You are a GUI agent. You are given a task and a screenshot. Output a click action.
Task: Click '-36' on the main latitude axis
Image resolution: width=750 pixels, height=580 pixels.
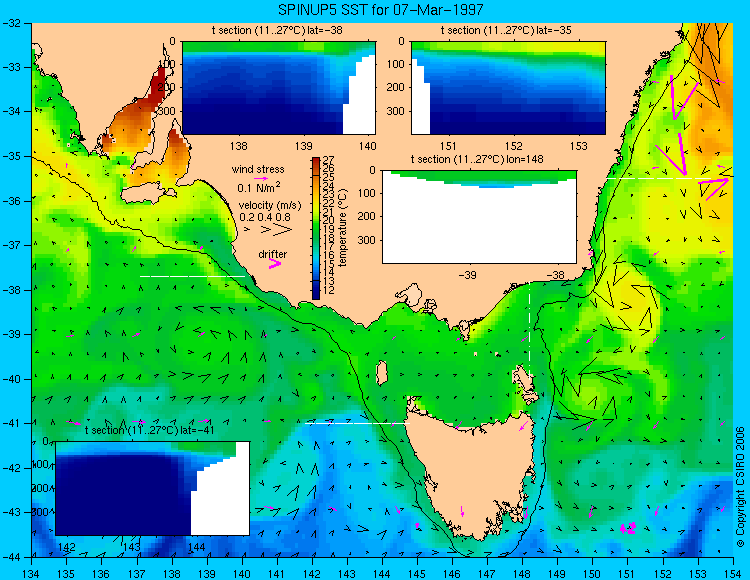pos(12,201)
